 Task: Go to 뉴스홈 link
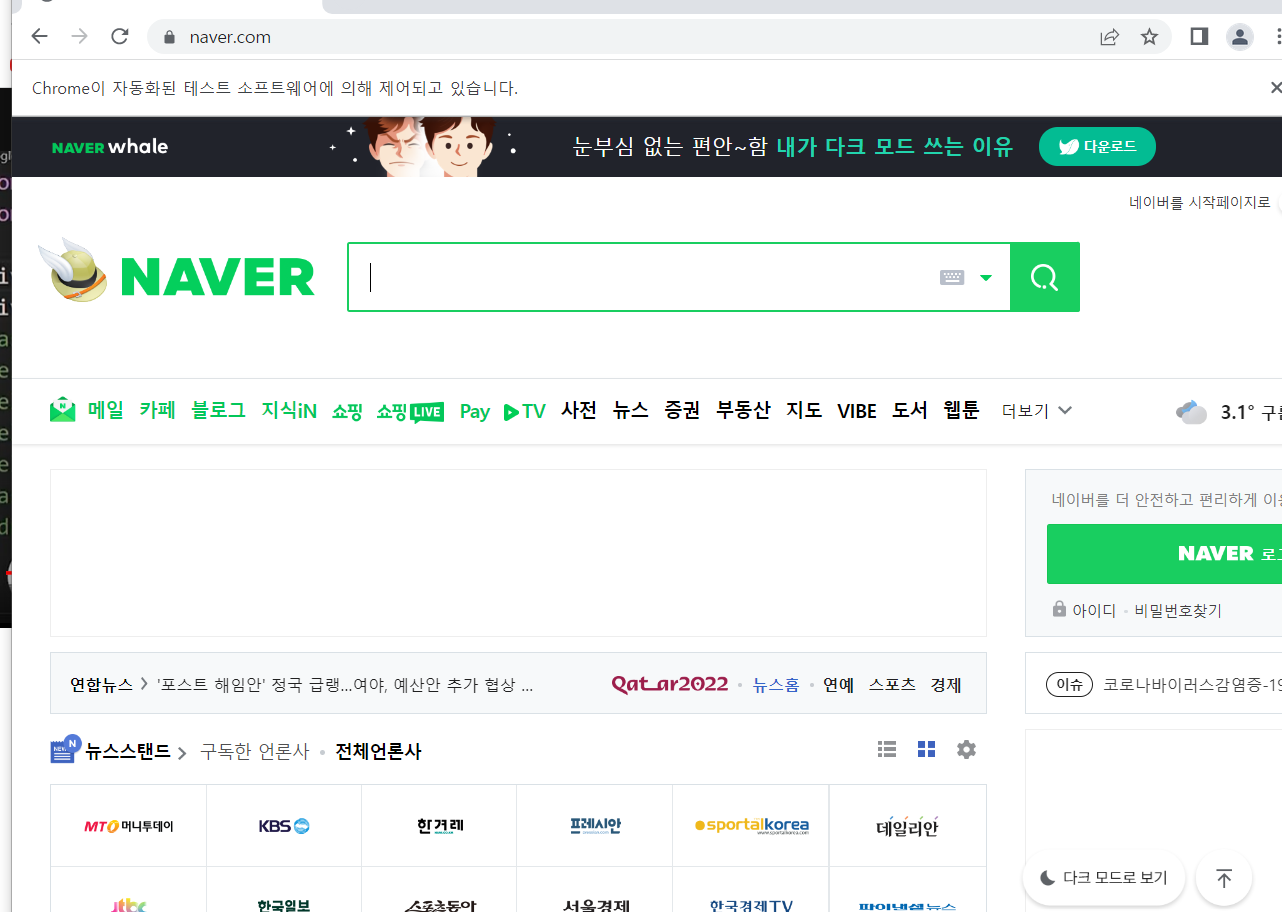pyautogui.click(x=776, y=685)
